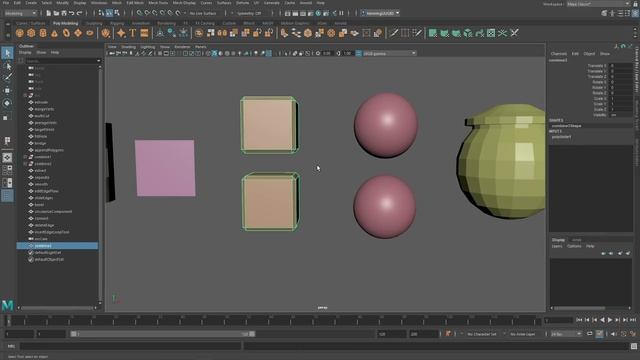Toggle select by object type mode

click(x=109, y=13)
